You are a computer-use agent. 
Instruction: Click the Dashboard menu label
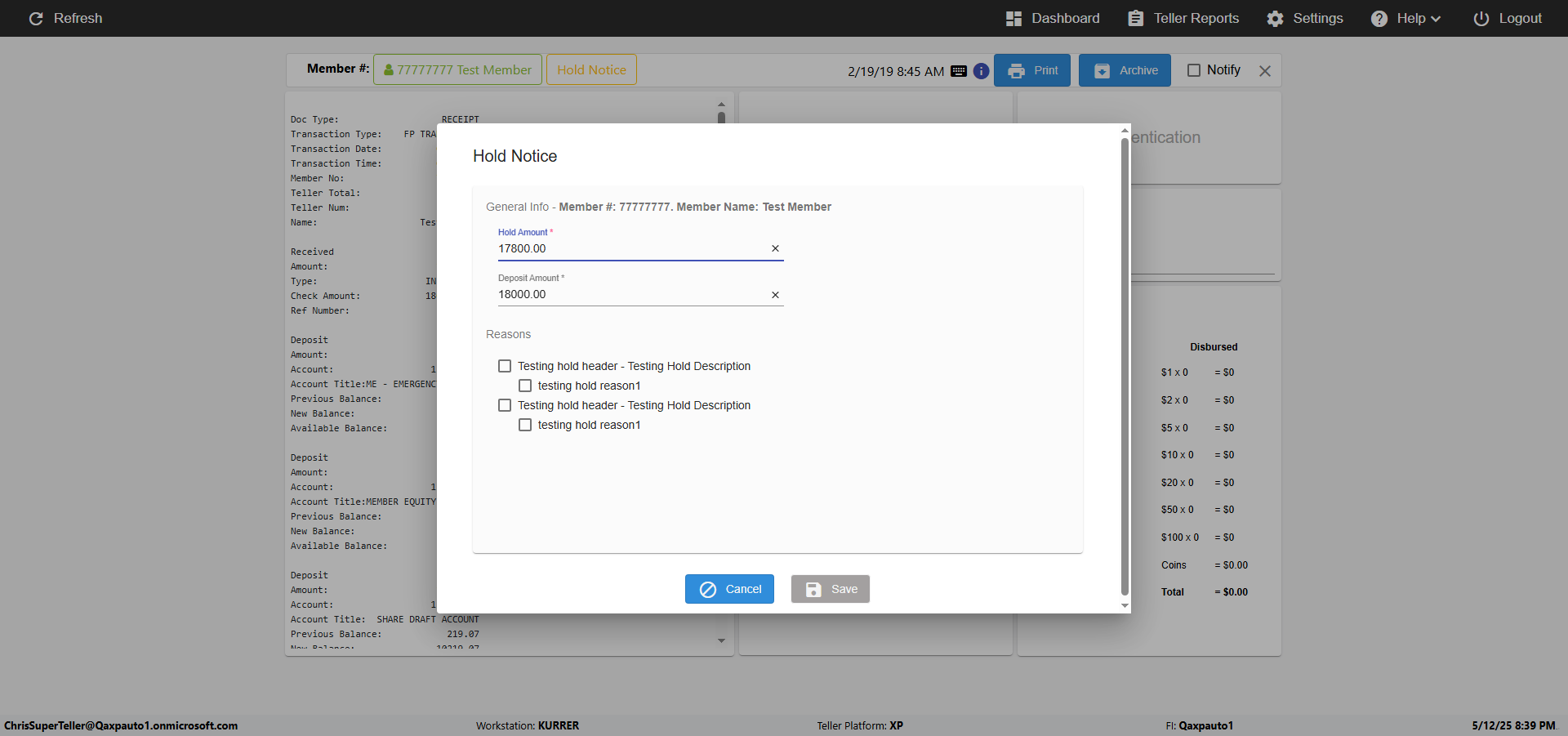coord(1065,18)
